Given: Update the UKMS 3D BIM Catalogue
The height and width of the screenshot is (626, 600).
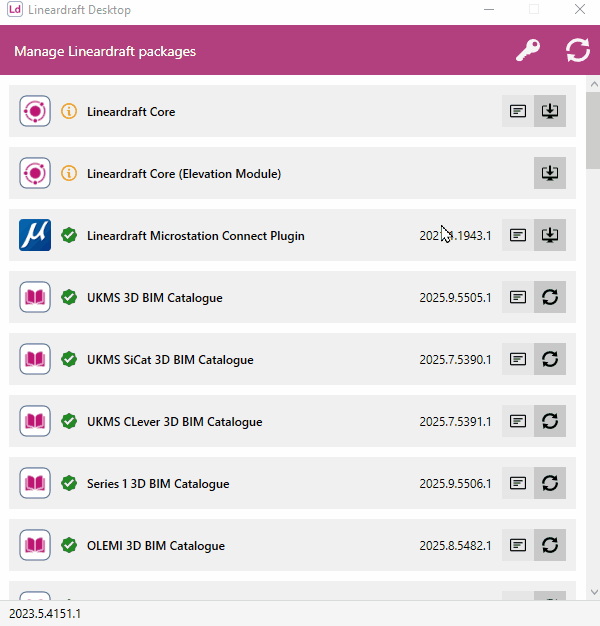Looking at the screenshot, I should point(550,297).
